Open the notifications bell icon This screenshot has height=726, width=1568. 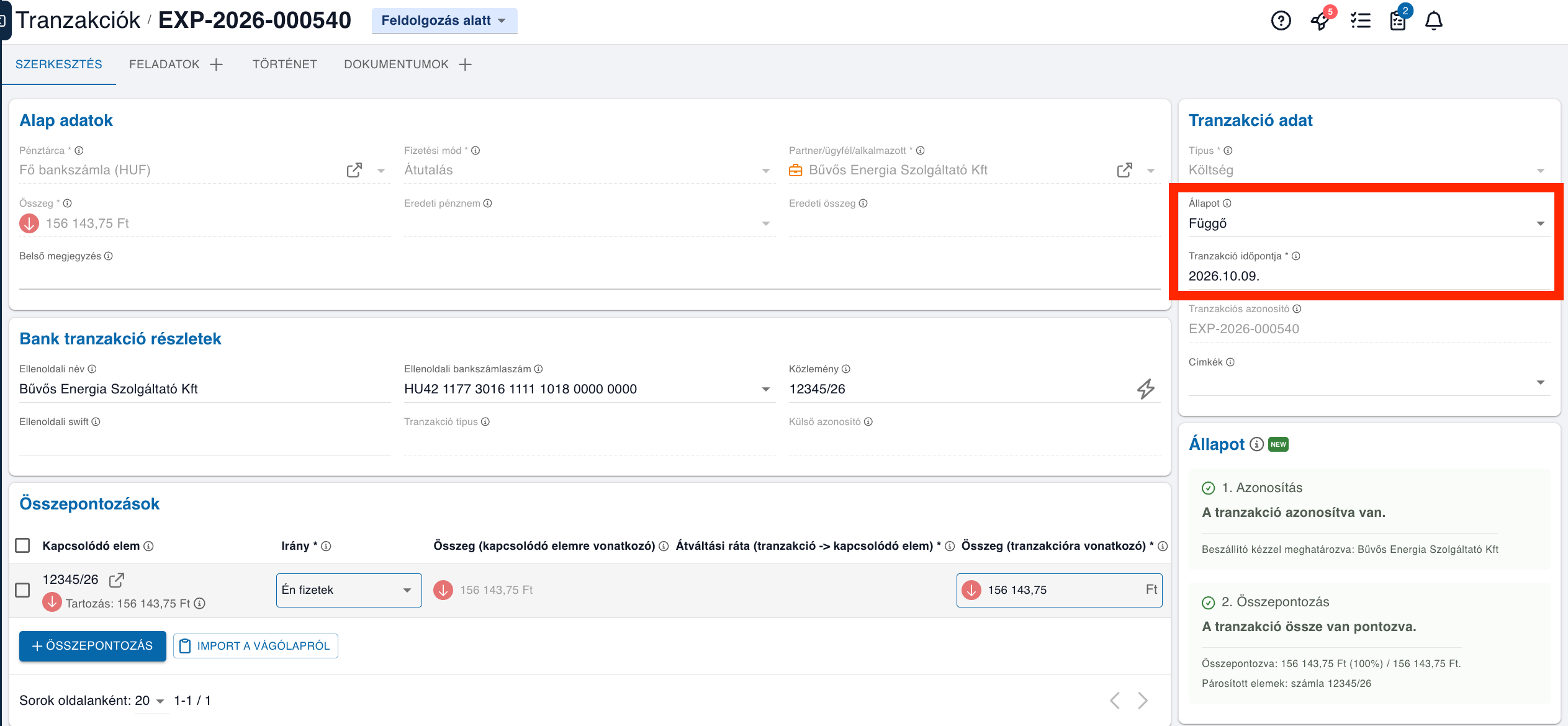coord(1433,21)
